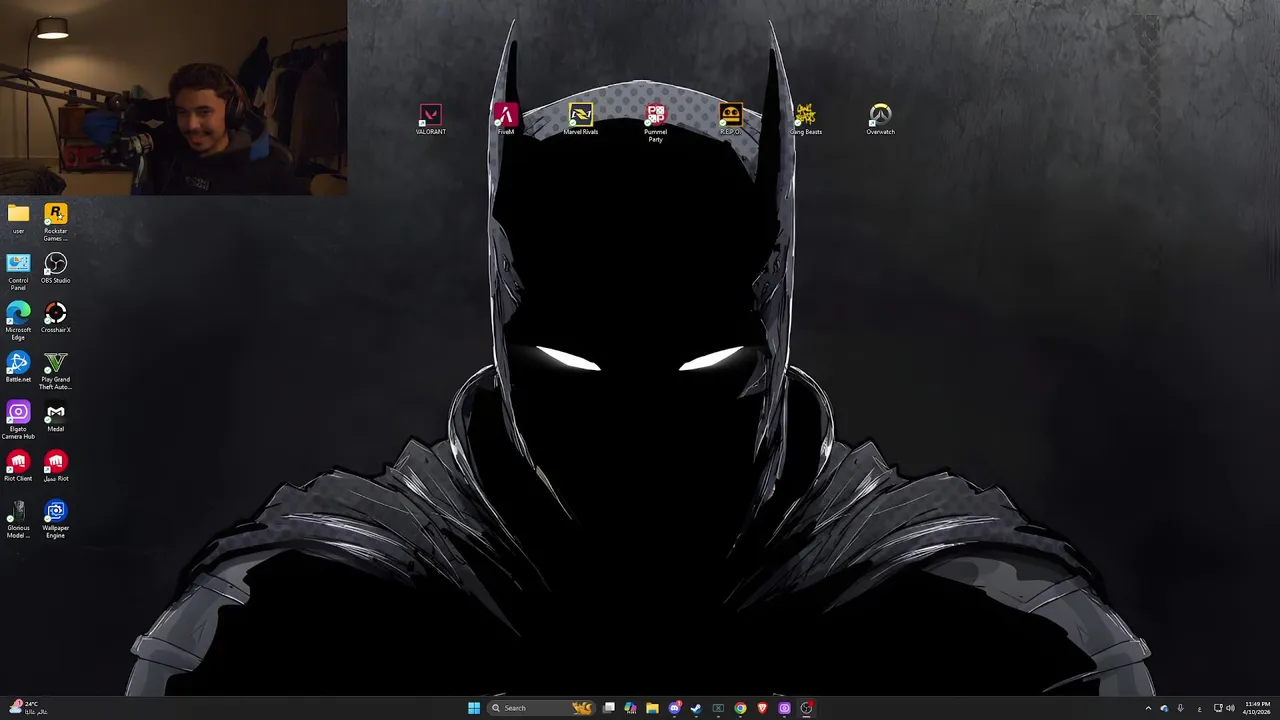Open the clock showing 11:49 PM
Screen dimensions: 1280x720
pyautogui.click(x=1257, y=708)
